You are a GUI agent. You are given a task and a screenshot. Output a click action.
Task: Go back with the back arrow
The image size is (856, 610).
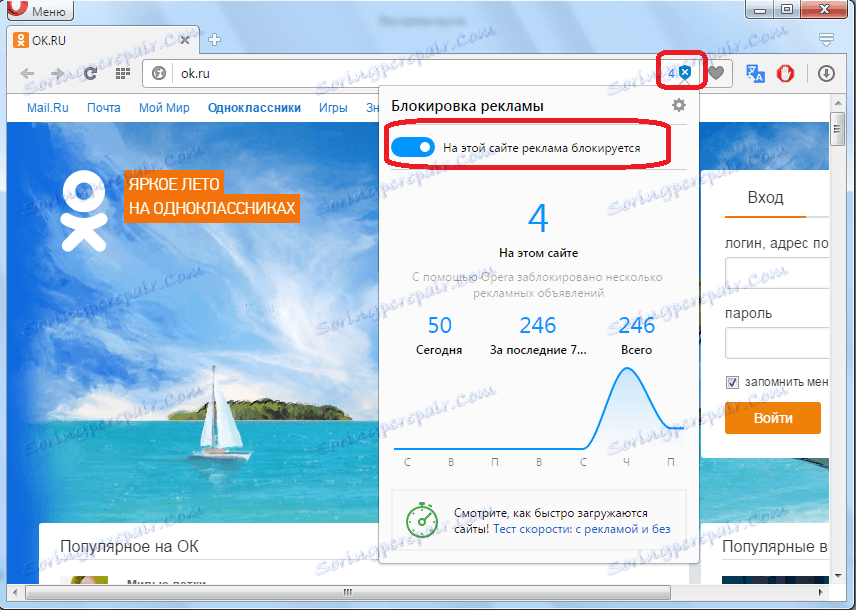(27, 73)
